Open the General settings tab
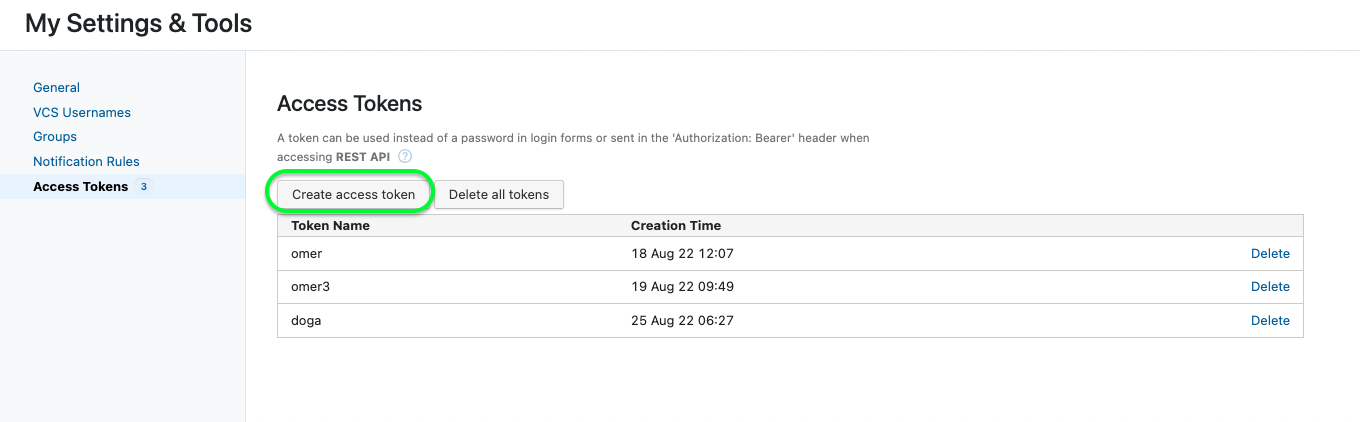 pos(56,88)
